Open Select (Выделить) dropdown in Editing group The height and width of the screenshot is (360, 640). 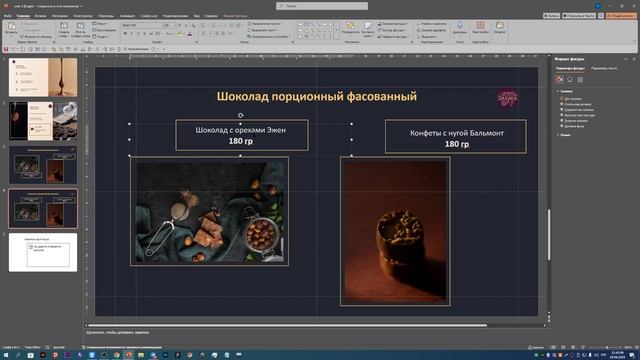point(427,37)
